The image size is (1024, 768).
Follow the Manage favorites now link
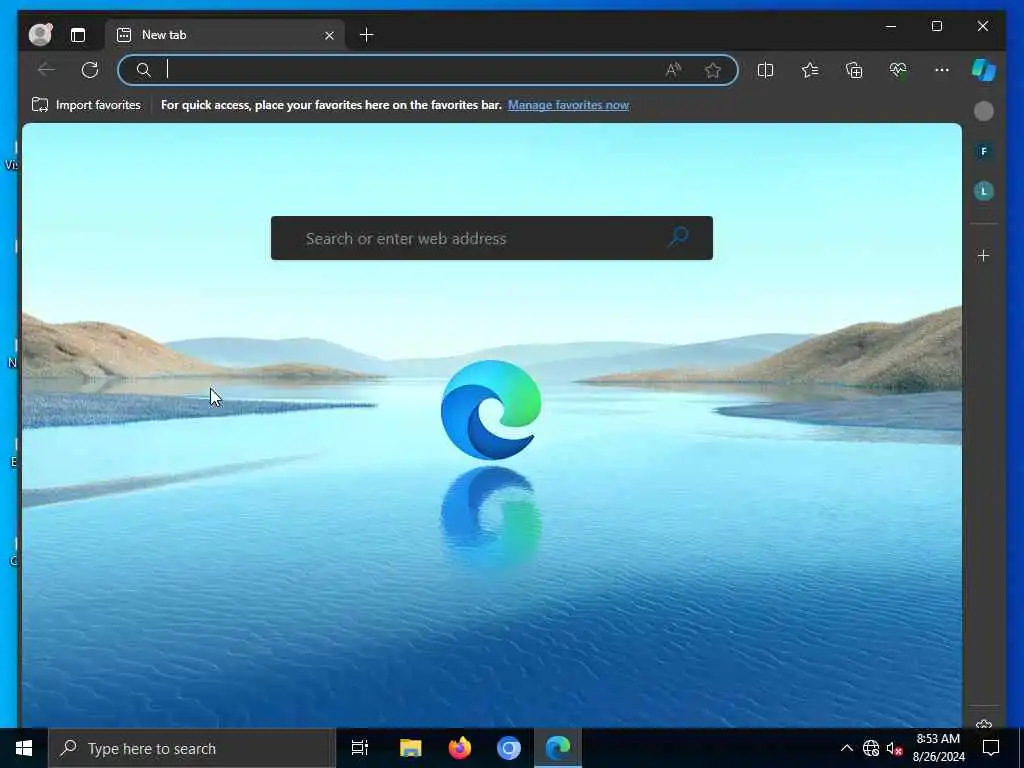click(x=568, y=105)
